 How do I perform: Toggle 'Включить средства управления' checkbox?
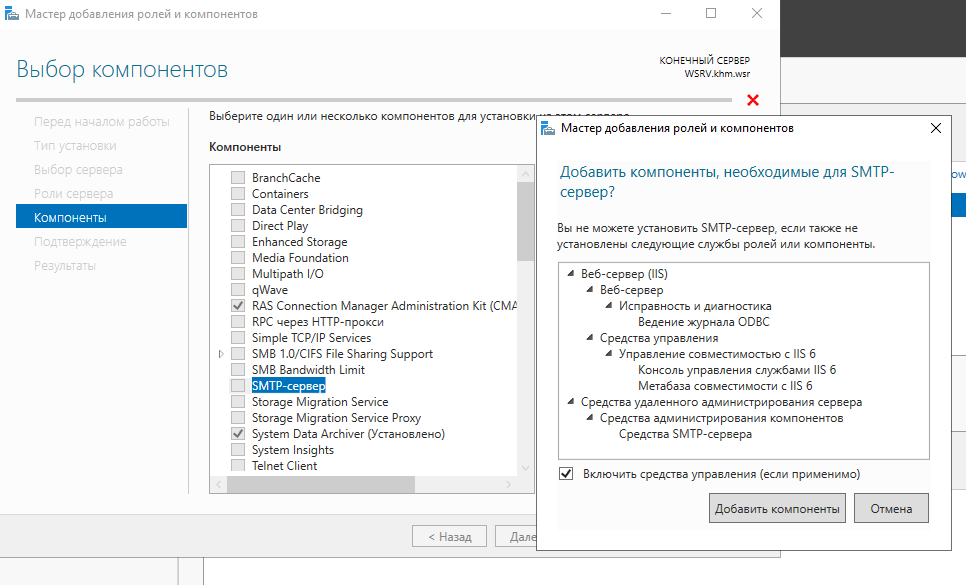point(566,474)
